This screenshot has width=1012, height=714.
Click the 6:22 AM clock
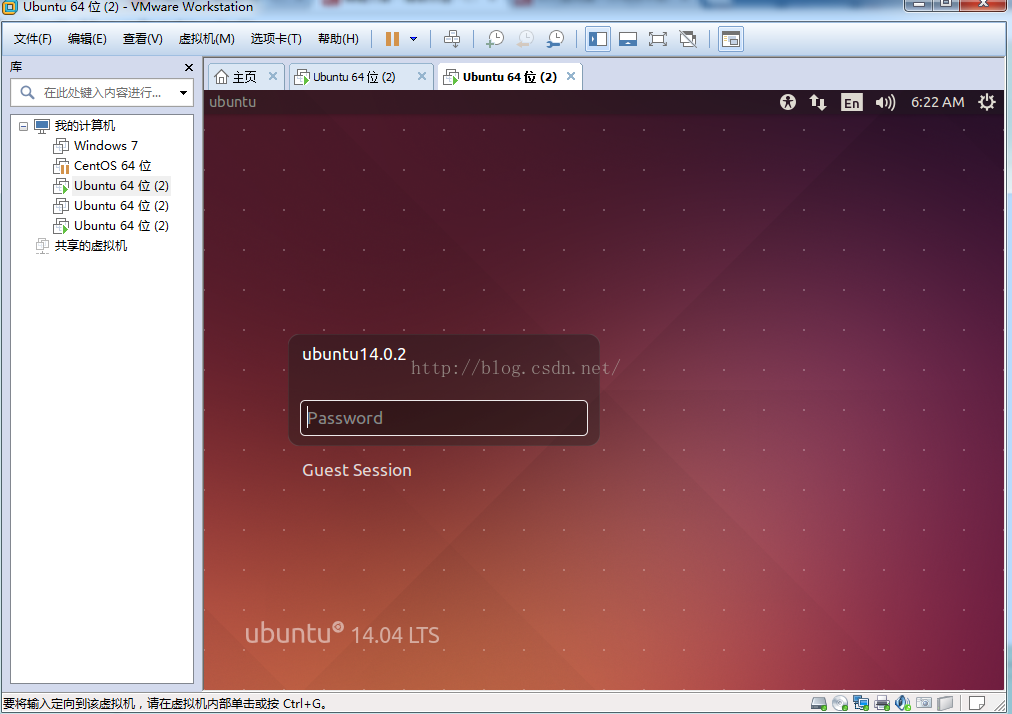click(x=937, y=102)
